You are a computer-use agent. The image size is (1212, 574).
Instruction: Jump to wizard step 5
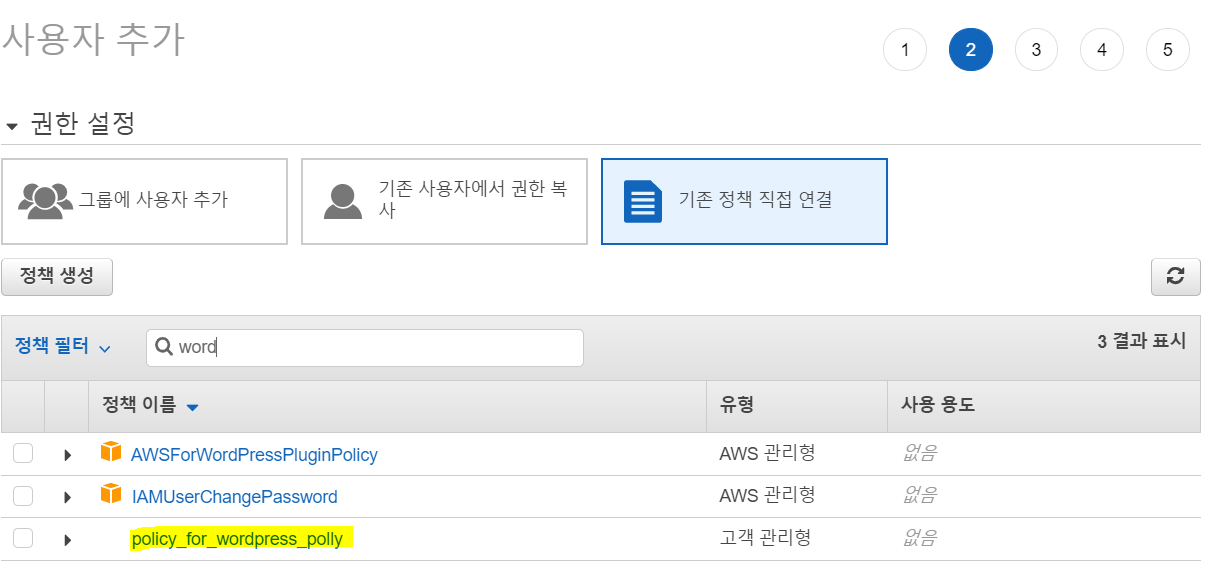[1167, 50]
